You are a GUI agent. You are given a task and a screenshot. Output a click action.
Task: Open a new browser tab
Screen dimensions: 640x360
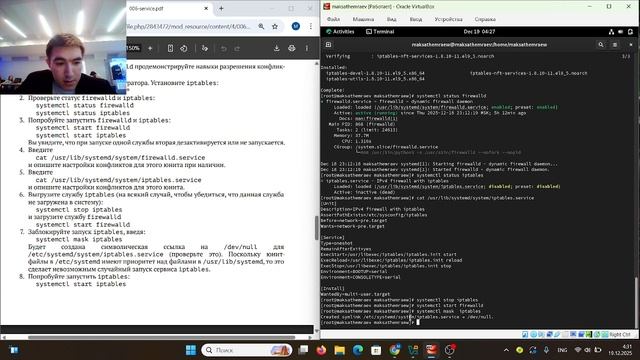[x=221, y=8]
